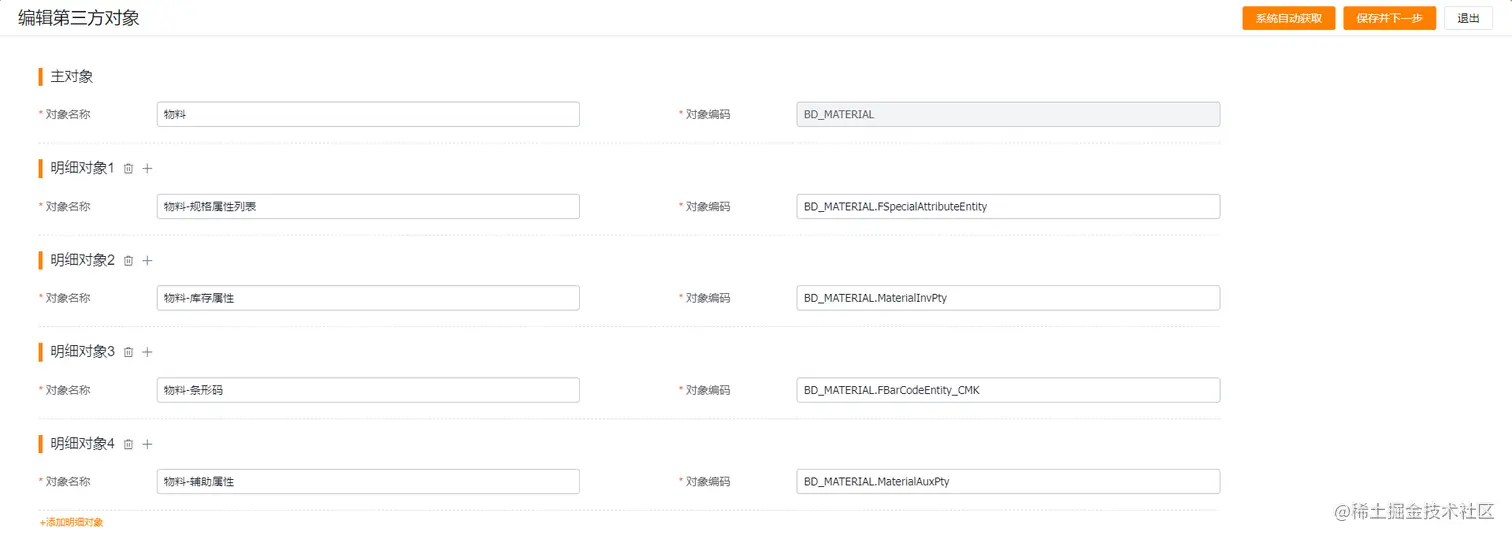Click 对象编码 label in 主对象 section
Image resolution: width=1512 pixels, height=539 pixels.
tap(708, 115)
